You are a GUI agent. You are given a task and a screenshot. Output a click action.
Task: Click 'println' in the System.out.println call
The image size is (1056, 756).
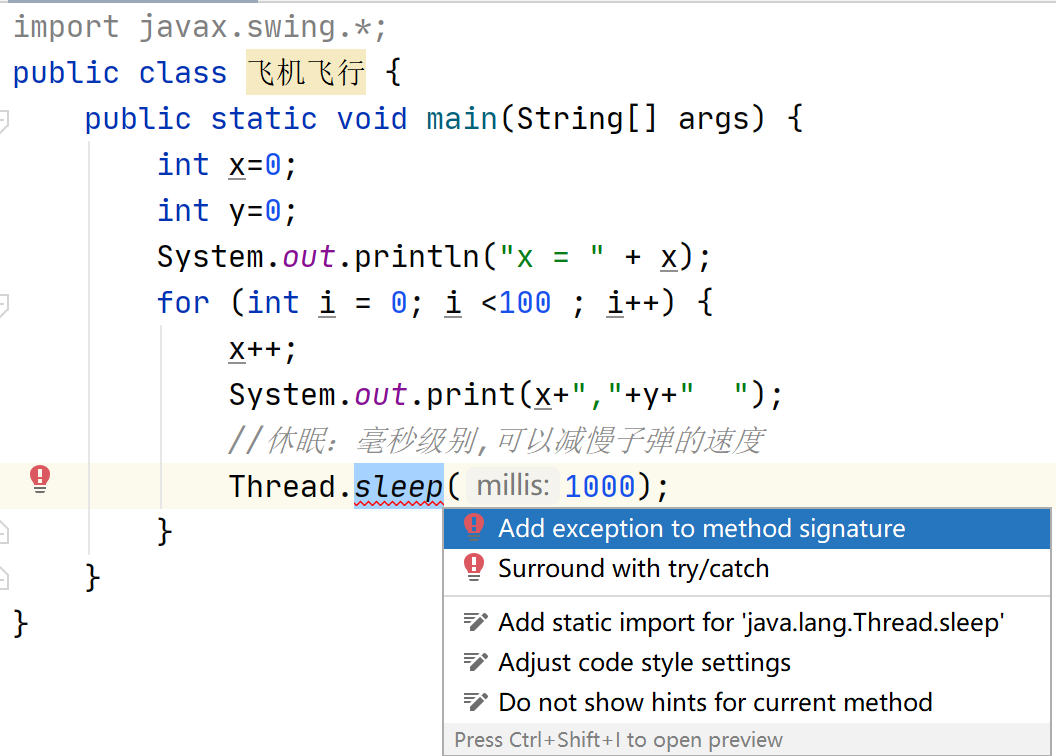pos(416,257)
